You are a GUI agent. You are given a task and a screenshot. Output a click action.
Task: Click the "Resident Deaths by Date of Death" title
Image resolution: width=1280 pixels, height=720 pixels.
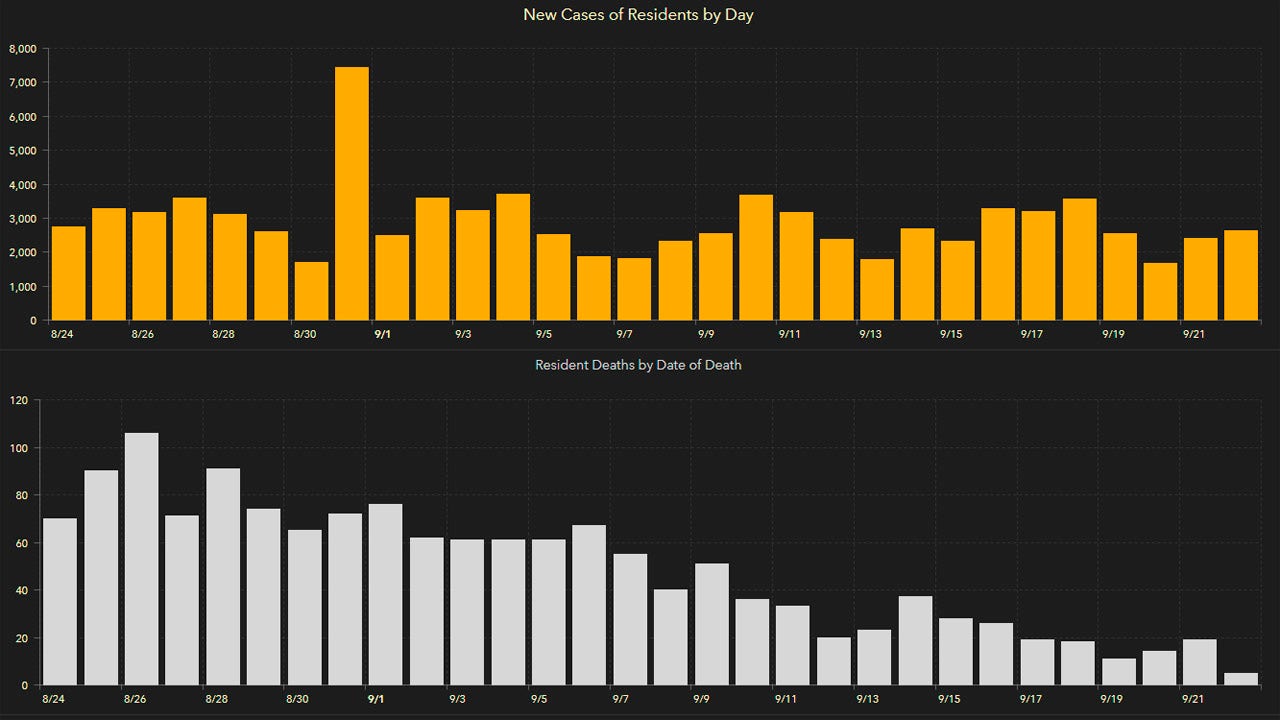coord(638,365)
